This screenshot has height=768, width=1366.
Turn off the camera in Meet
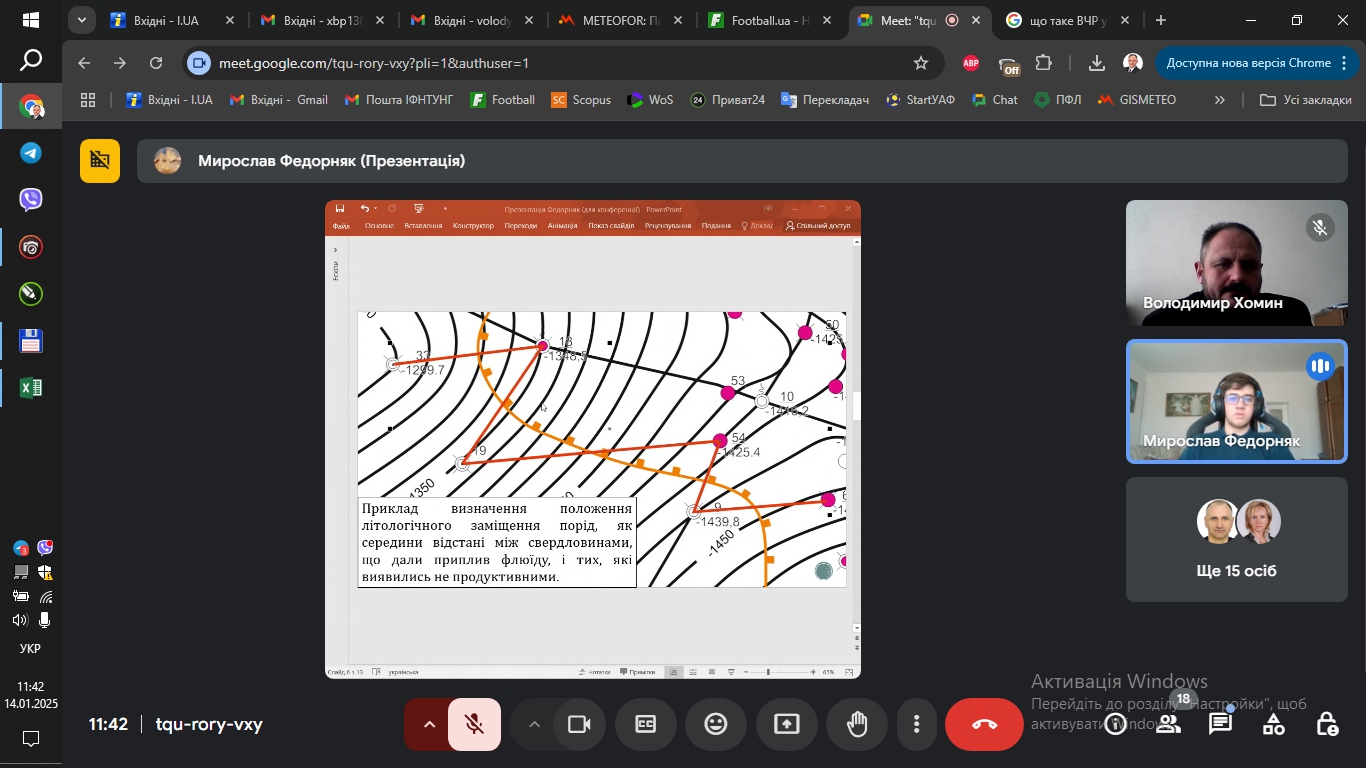click(x=579, y=724)
